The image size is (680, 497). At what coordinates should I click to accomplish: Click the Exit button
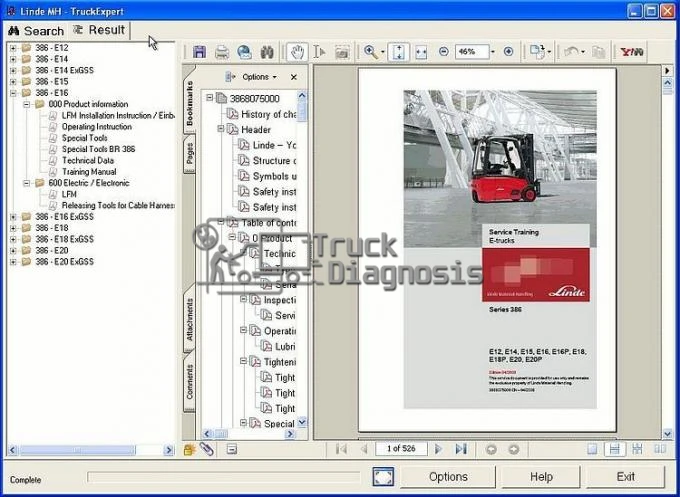coord(625,477)
